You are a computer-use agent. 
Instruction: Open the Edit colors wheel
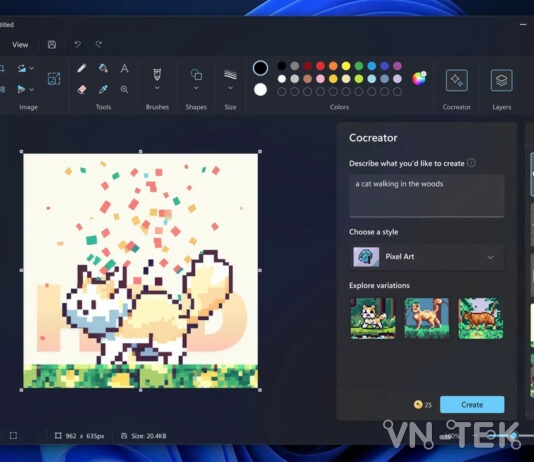pos(419,78)
